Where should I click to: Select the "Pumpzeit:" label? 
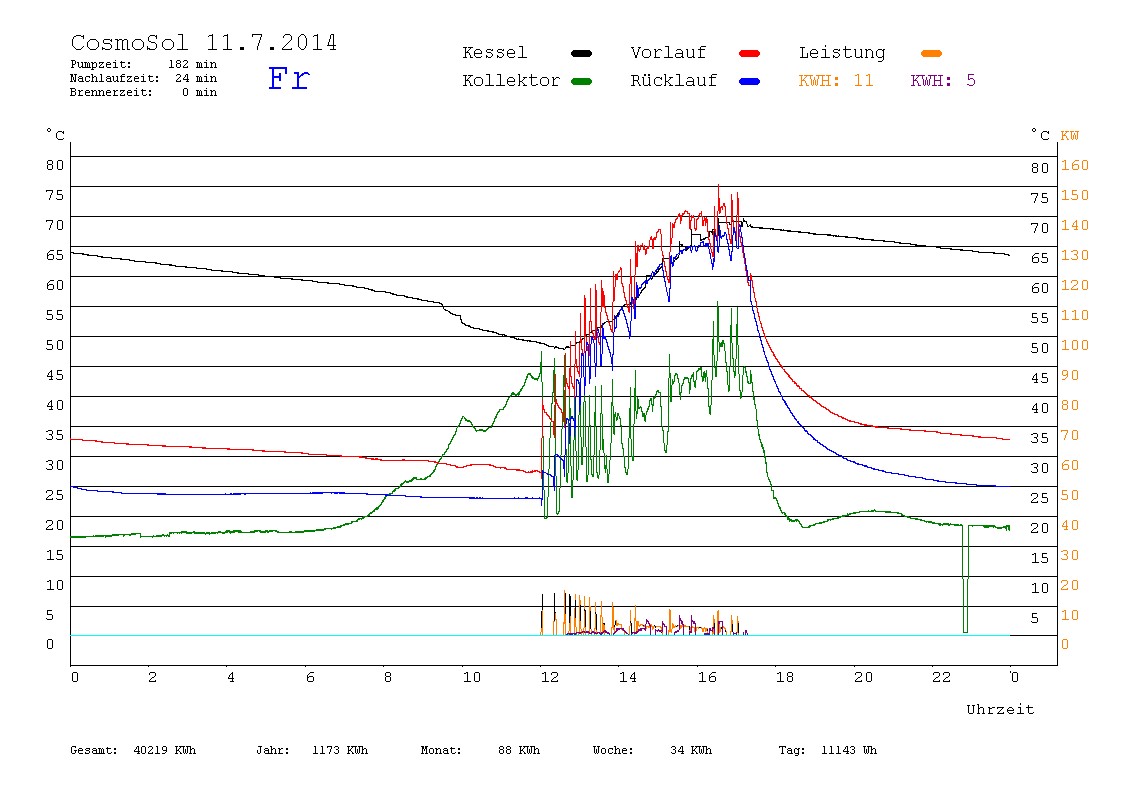point(101,64)
